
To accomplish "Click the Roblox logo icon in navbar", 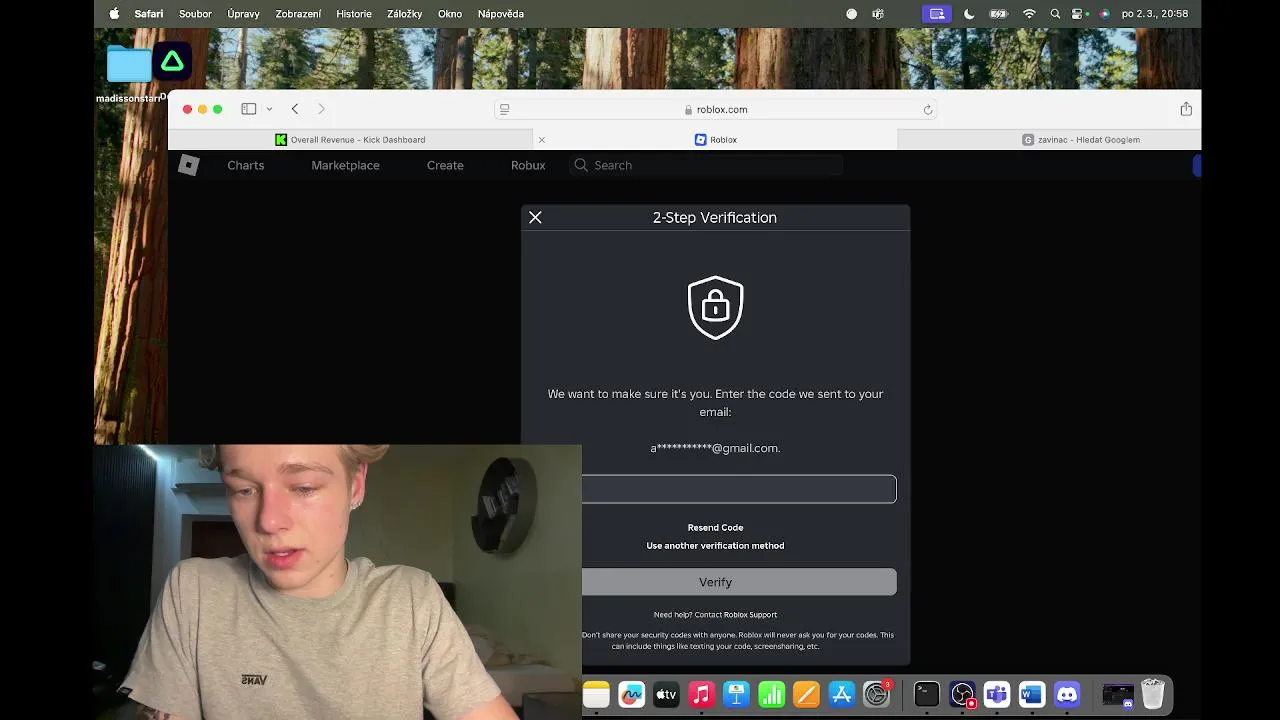I will point(189,165).
